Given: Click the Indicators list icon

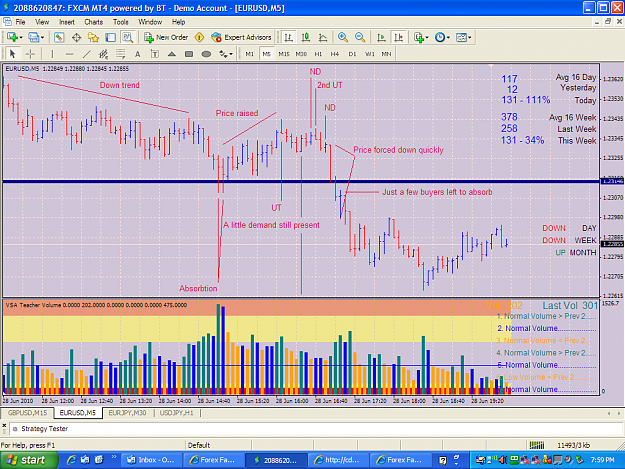Looking at the screenshot, I should pos(419,37).
